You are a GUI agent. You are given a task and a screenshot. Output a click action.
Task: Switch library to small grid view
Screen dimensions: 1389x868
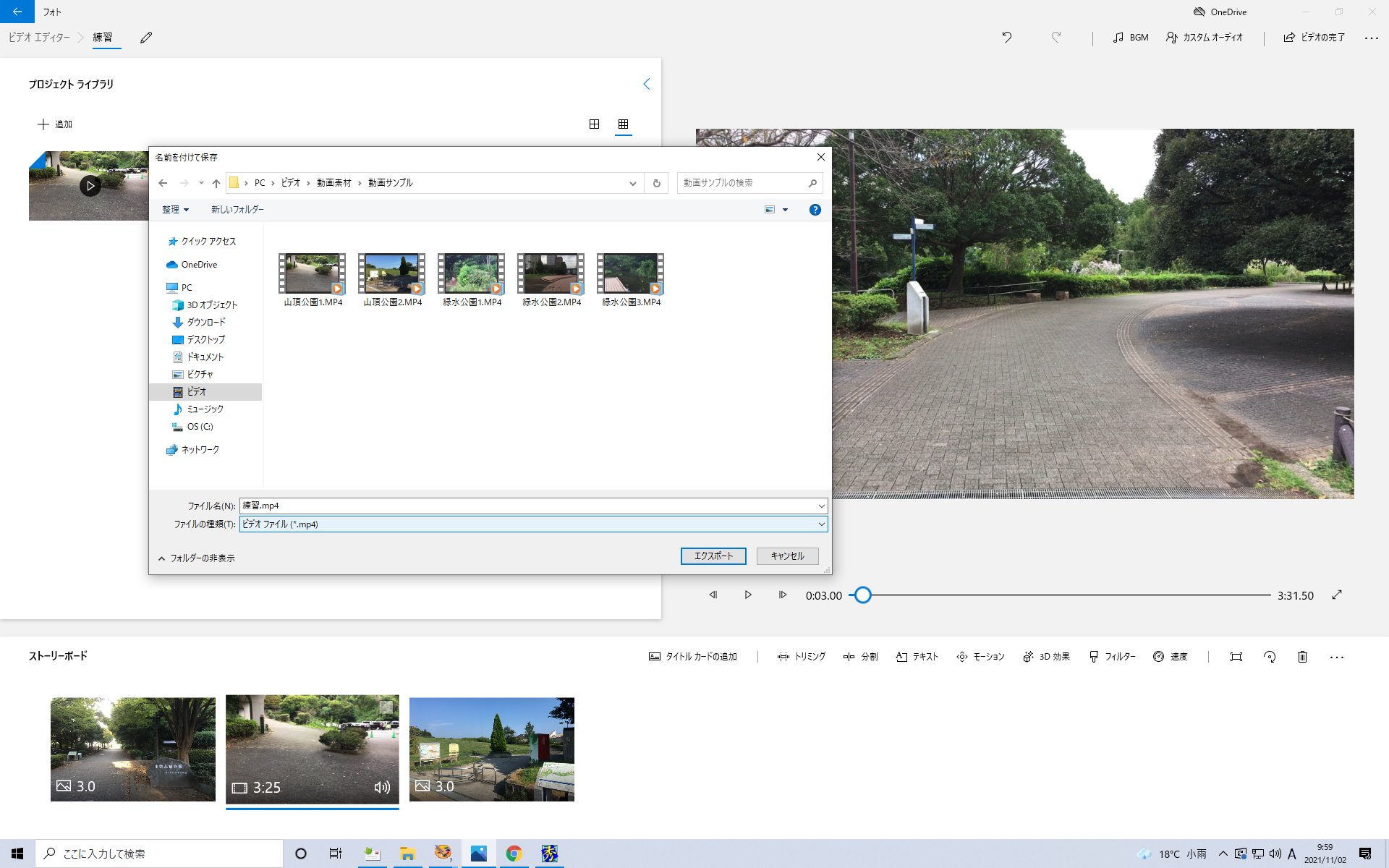tap(623, 124)
